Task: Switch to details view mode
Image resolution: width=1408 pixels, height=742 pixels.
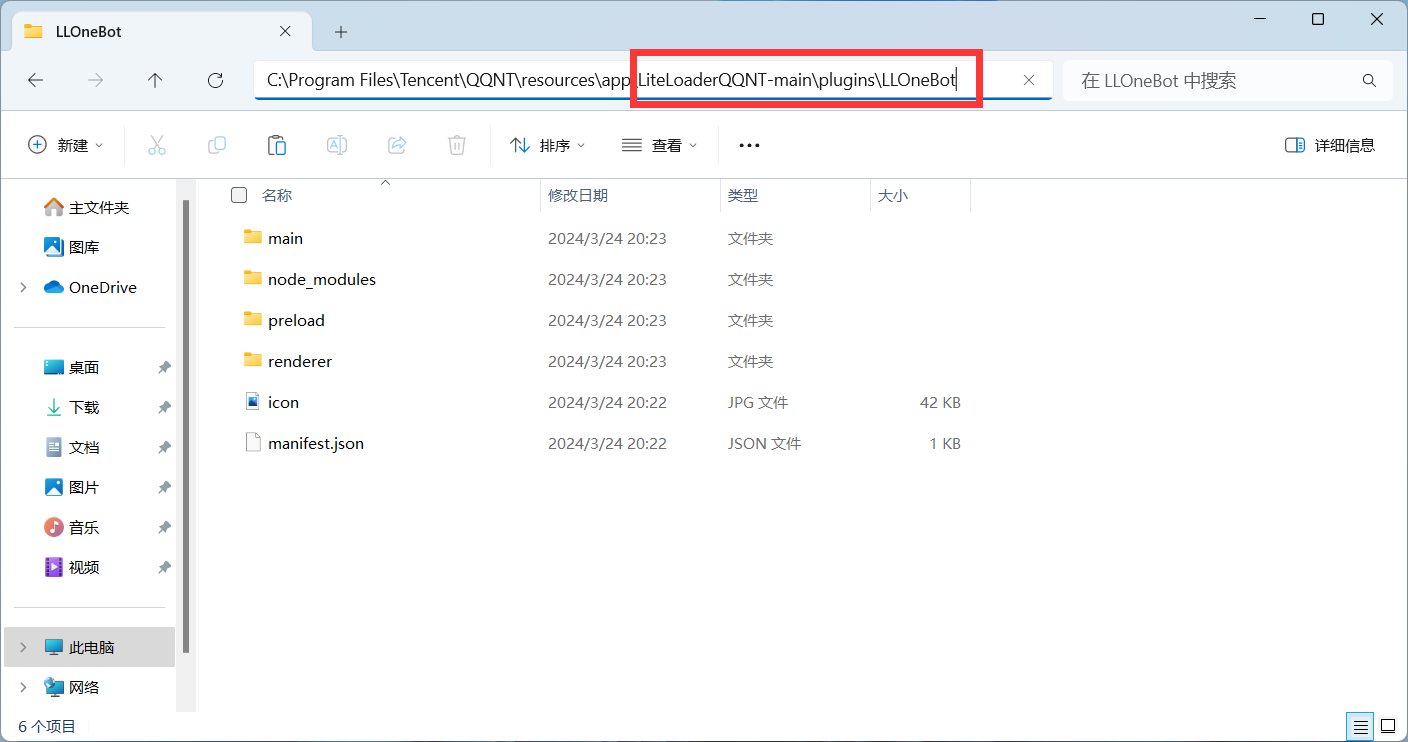Action: [1359, 726]
